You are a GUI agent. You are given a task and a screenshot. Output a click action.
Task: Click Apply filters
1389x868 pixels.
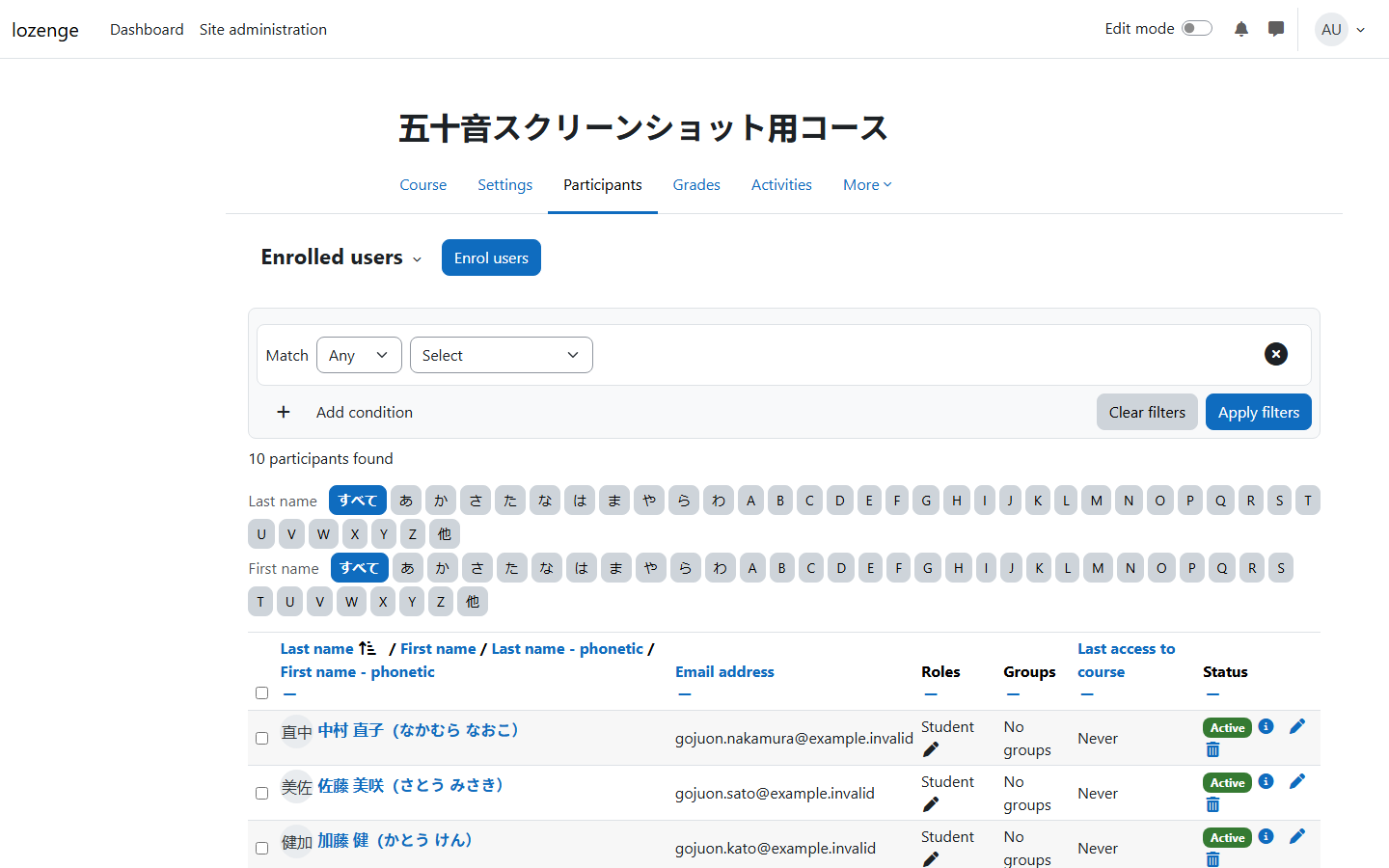[x=1259, y=412]
